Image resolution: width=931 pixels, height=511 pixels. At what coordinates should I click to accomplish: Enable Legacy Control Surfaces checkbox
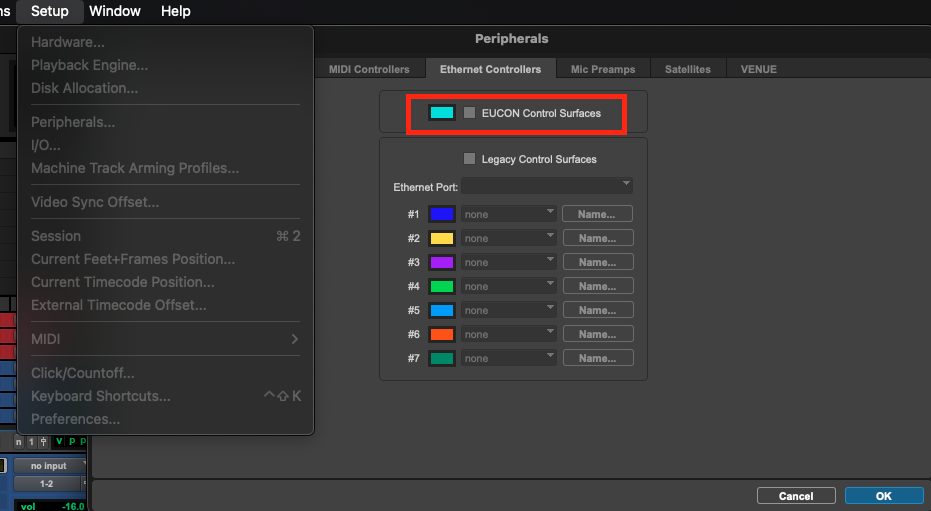pyautogui.click(x=469, y=158)
